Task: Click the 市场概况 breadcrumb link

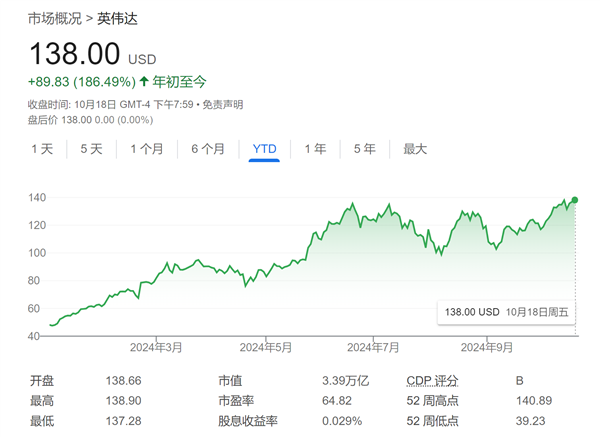Action: point(56,18)
